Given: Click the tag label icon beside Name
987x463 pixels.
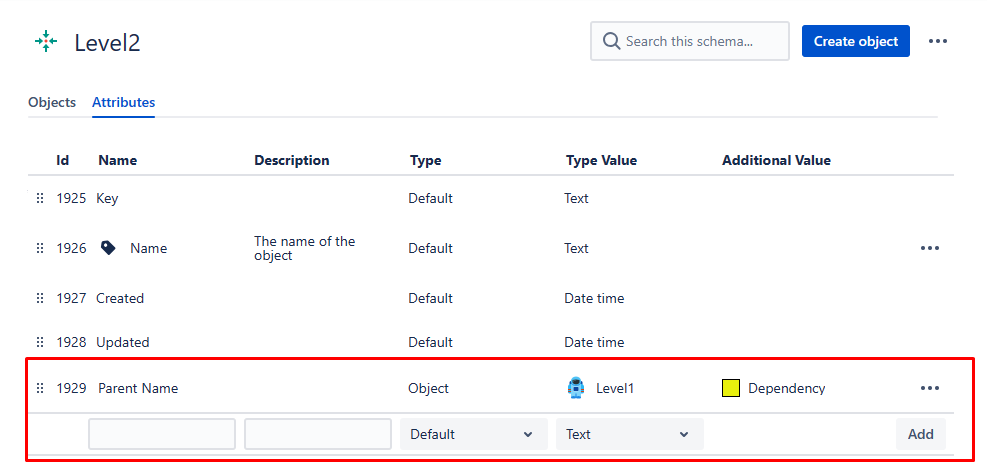Looking at the screenshot, I should coord(108,248).
